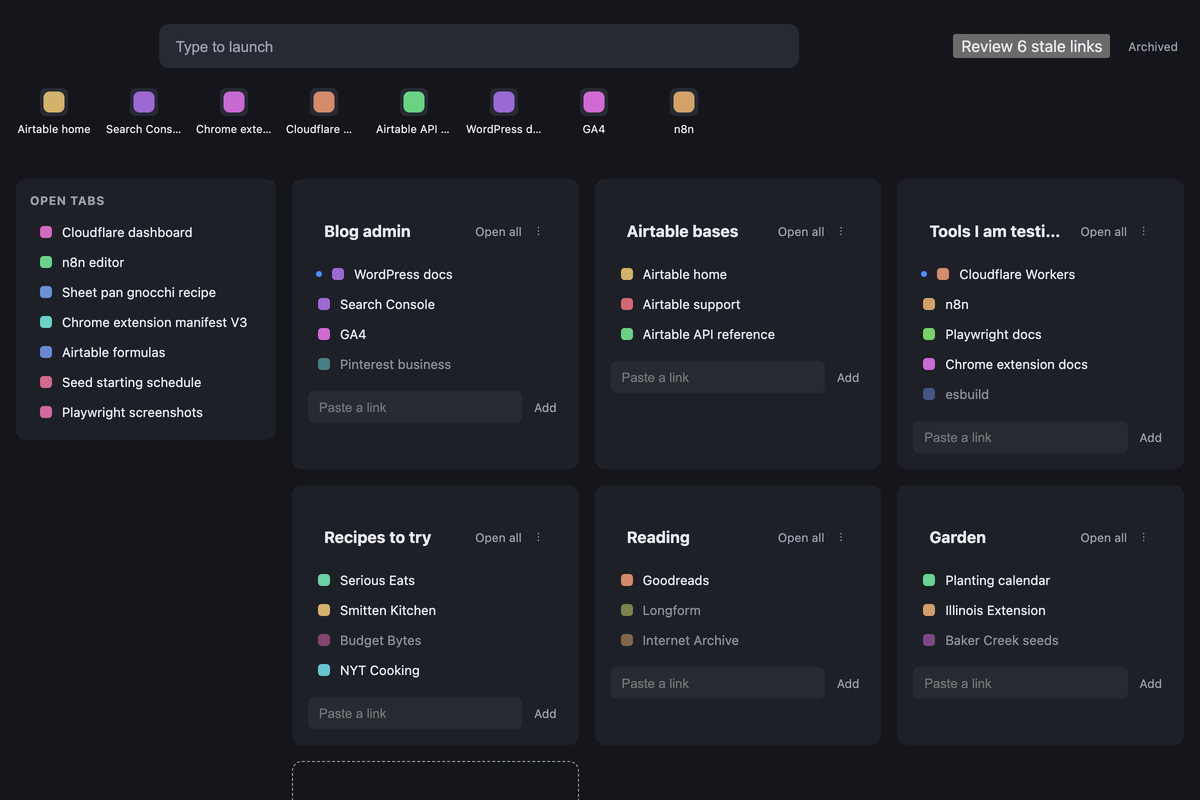The image size is (1200, 800).
Task: Click Paste a link field in Garden
Action: click(1020, 683)
